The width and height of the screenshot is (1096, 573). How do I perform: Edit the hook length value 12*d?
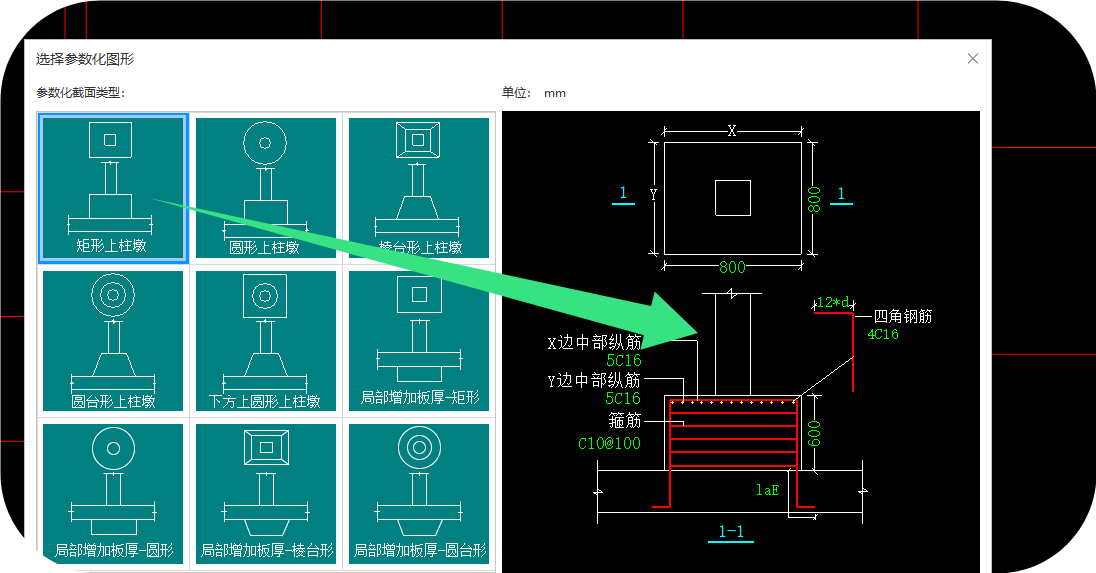[x=833, y=303]
